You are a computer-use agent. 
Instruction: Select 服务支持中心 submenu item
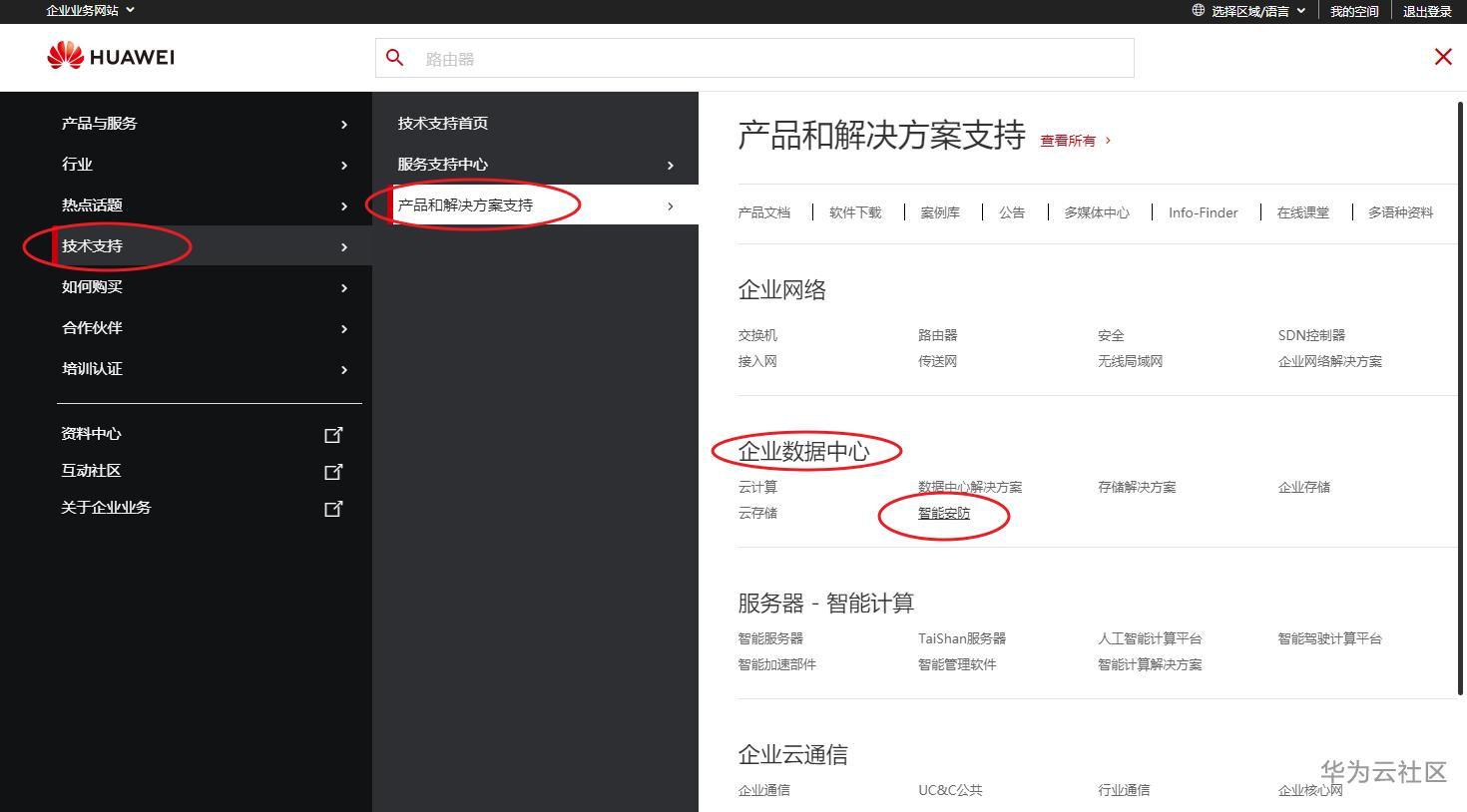click(x=443, y=164)
